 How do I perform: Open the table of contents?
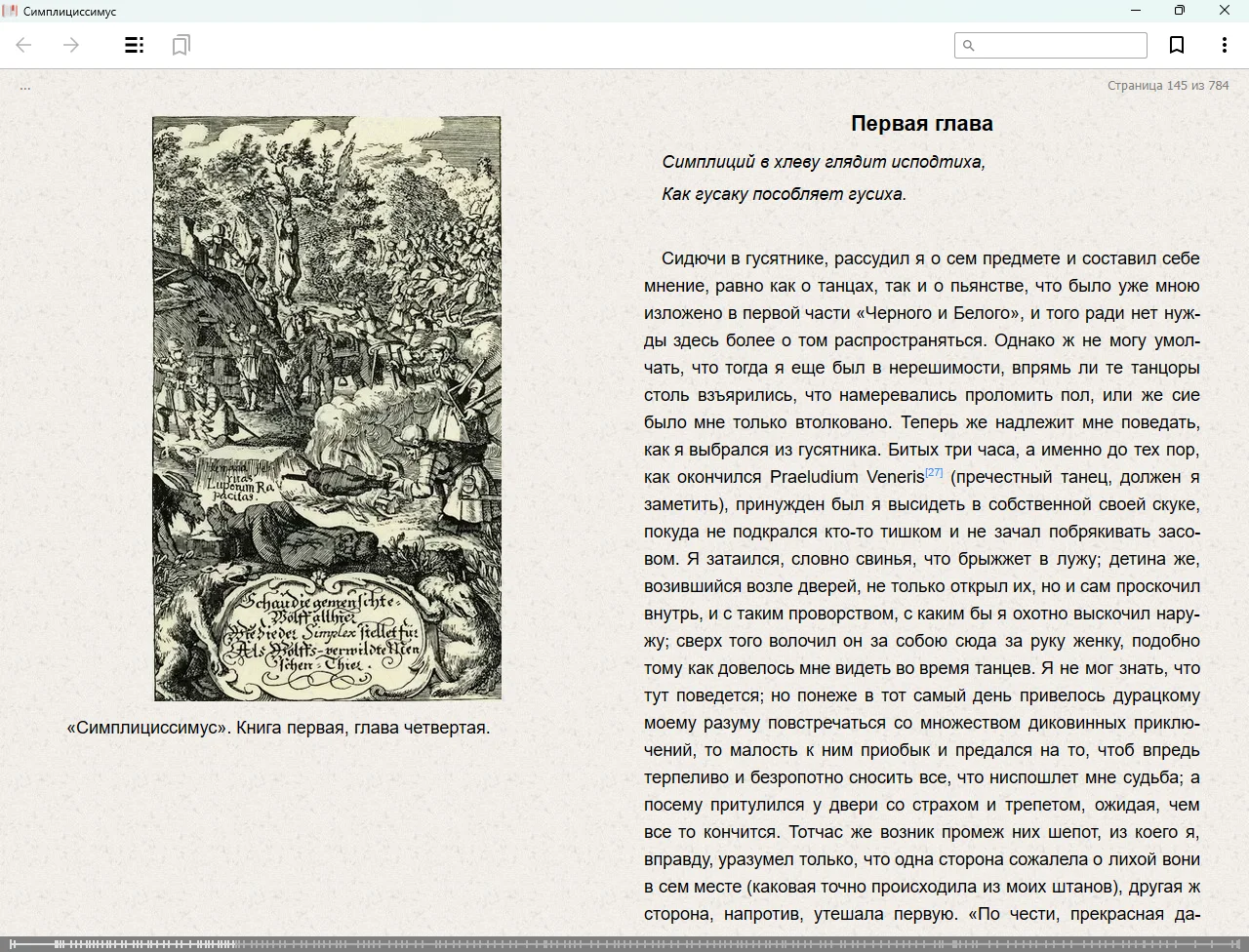point(135,45)
